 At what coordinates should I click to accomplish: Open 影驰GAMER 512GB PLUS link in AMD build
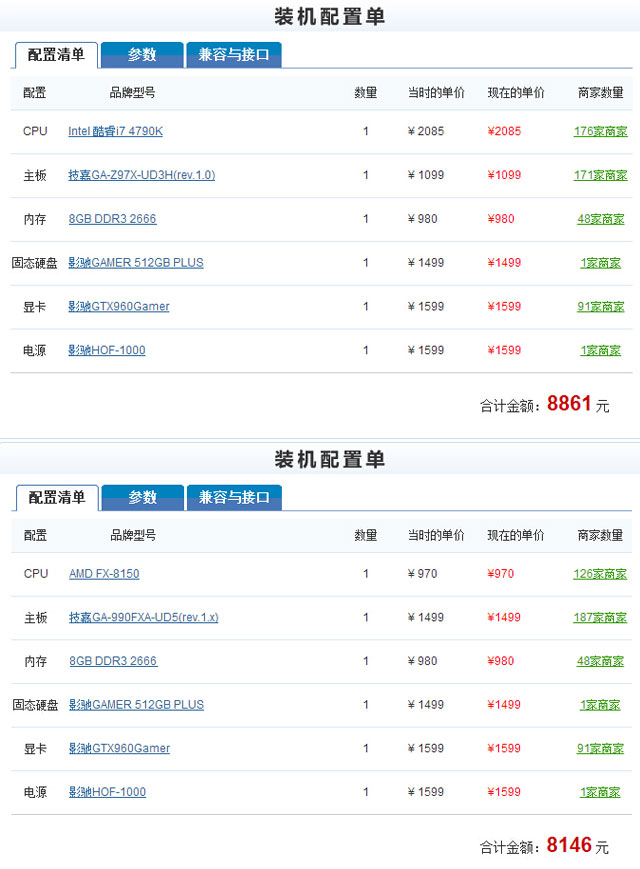(x=136, y=704)
